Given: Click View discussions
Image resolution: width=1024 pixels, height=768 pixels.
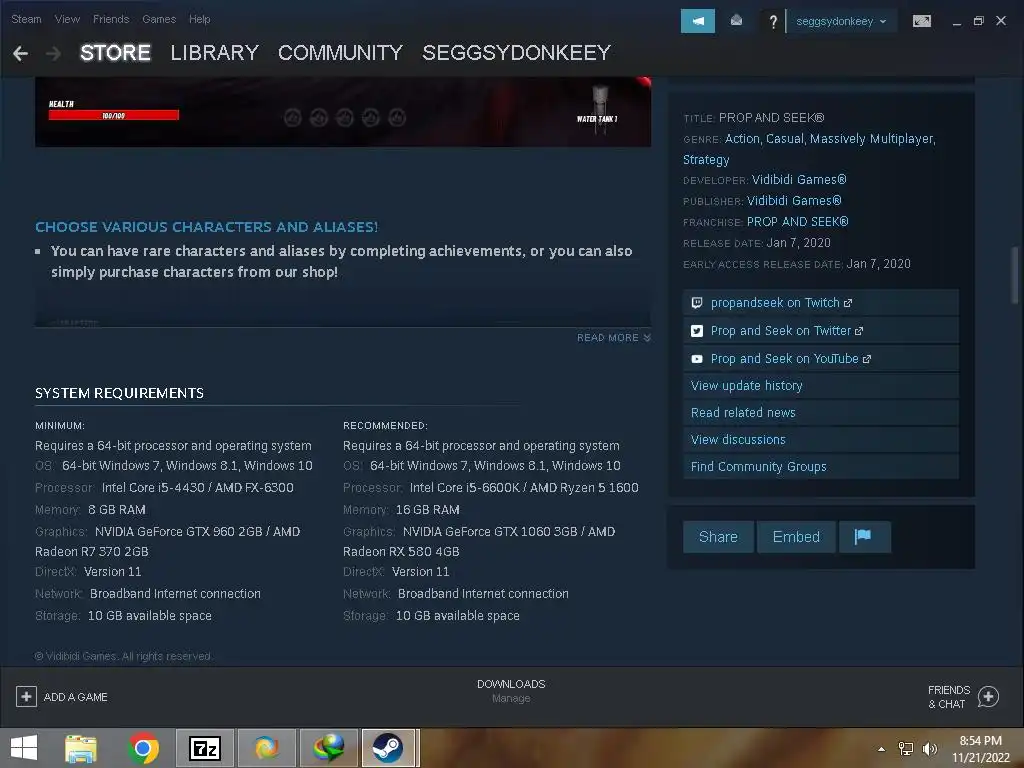Looking at the screenshot, I should click(820, 440).
